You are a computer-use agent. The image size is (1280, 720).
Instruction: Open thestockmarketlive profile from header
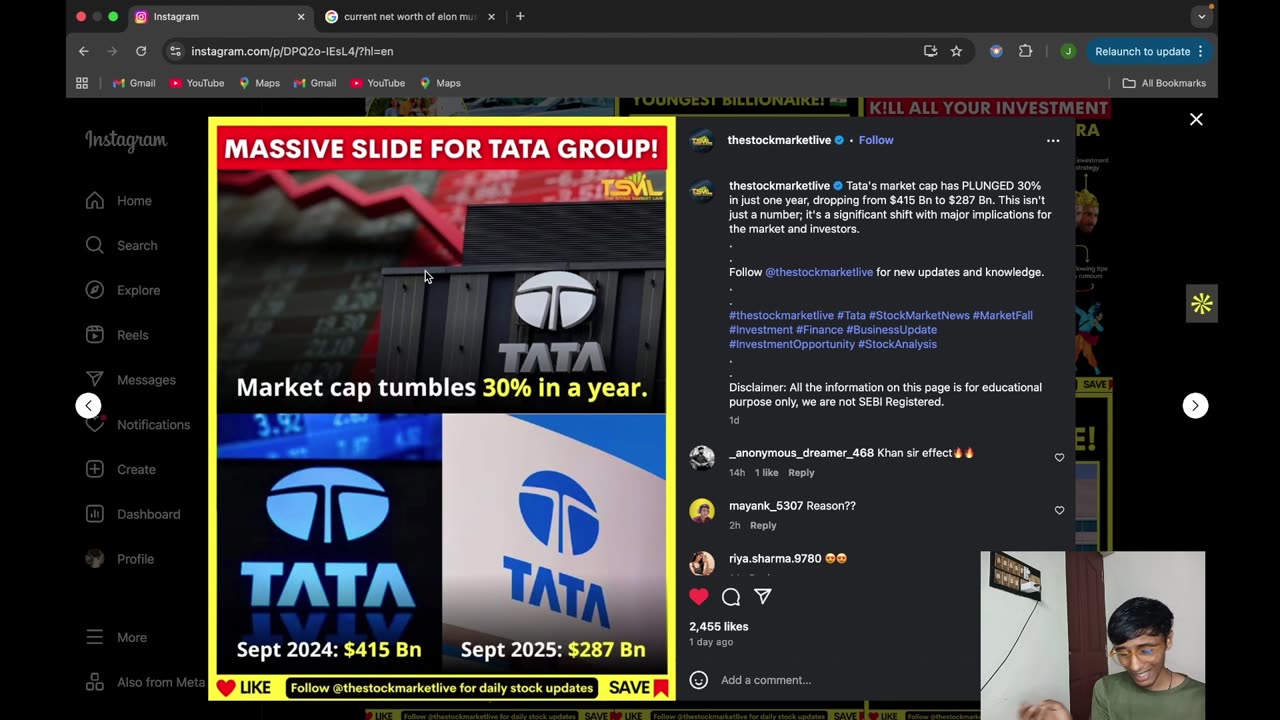pos(779,140)
